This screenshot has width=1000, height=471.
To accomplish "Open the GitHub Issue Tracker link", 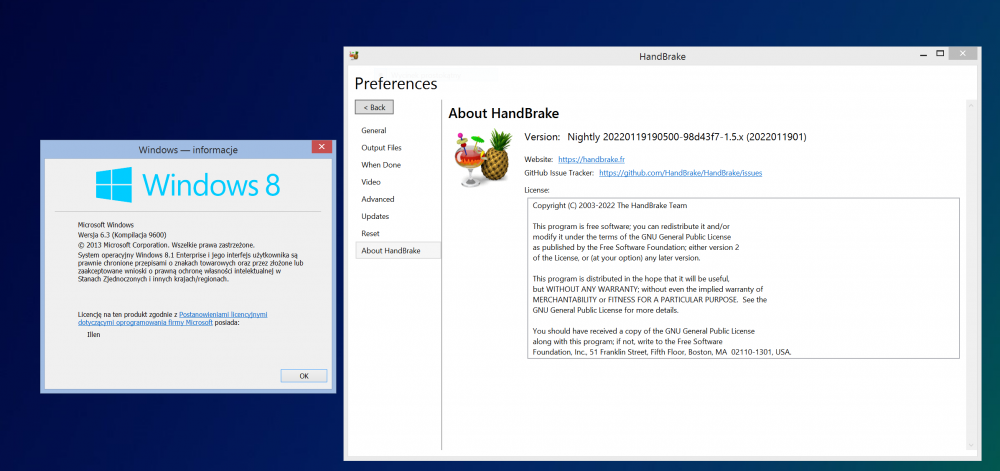I will click(x=680, y=173).
